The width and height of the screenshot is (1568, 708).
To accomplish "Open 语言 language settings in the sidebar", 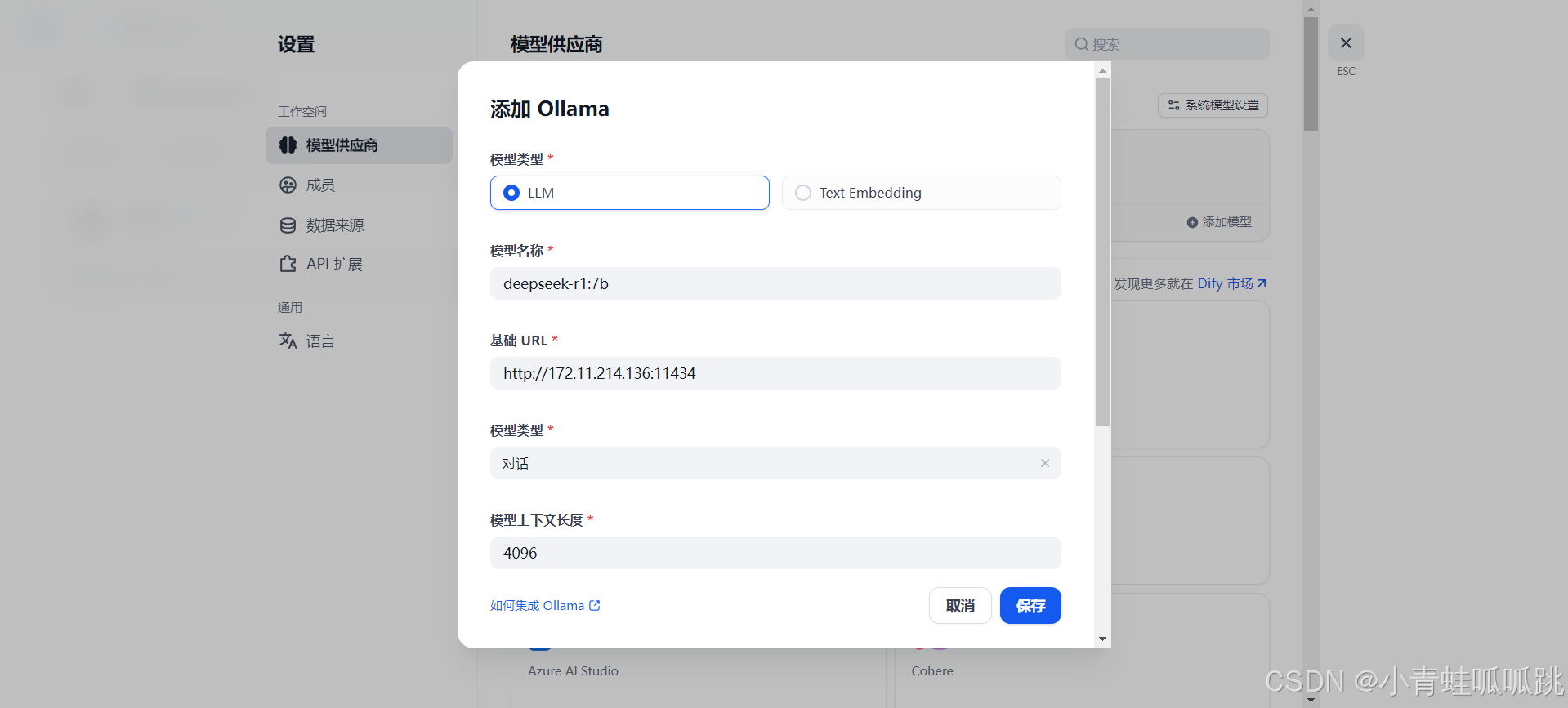I will pos(359,341).
